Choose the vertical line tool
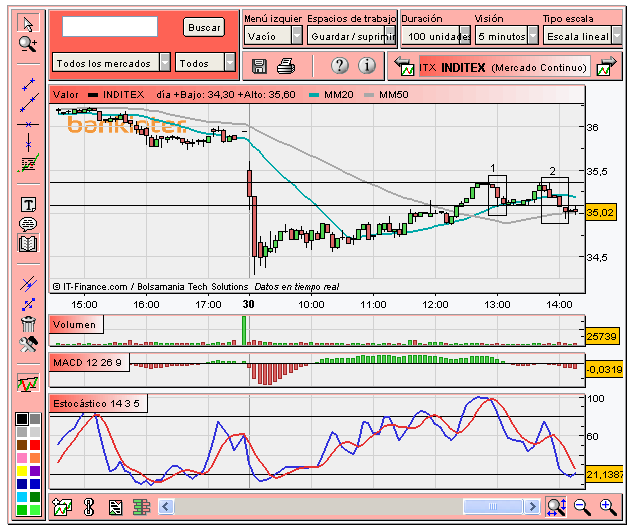The image size is (630, 530). pyautogui.click(x=28, y=142)
